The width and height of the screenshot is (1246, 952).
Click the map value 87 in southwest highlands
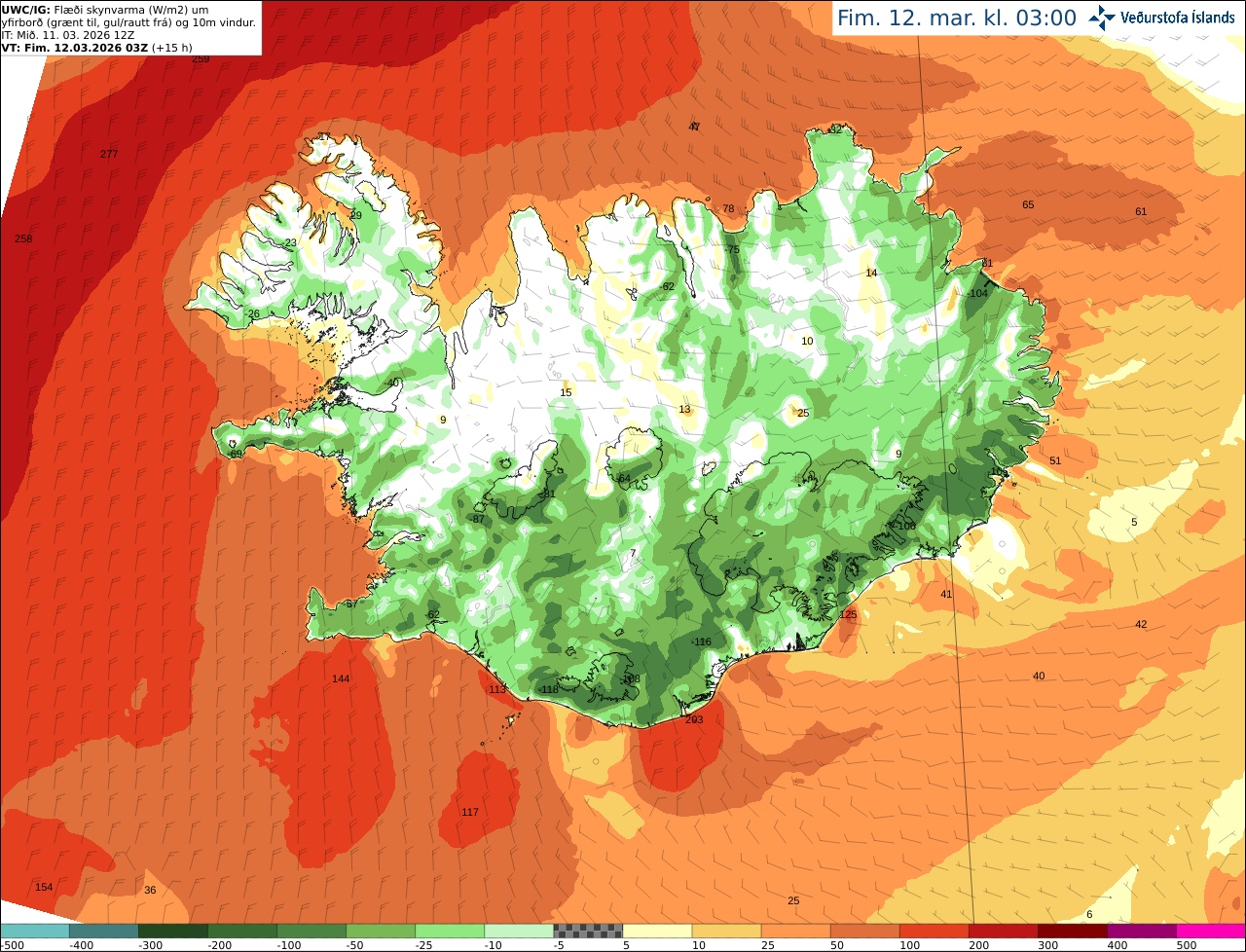coord(477,519)
